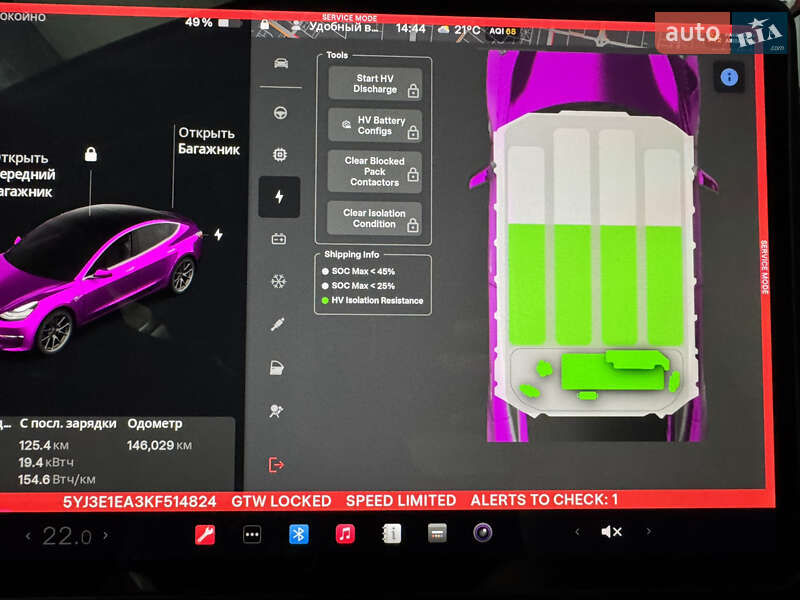Tap ALERTS TO CHECK: 1 text

pyautogui.click(x=544, y=499)
